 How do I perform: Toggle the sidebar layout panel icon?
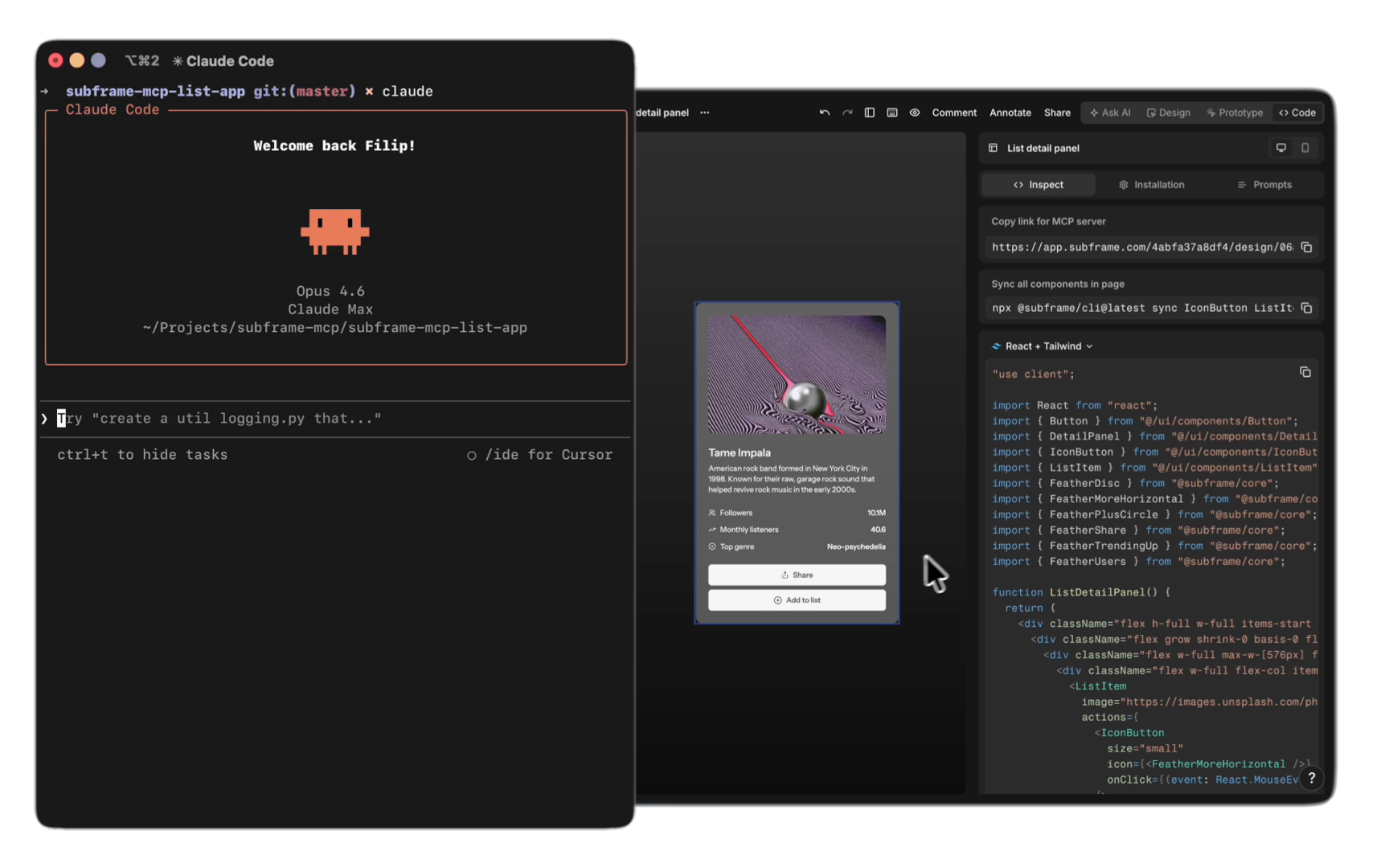pos(869,113)
